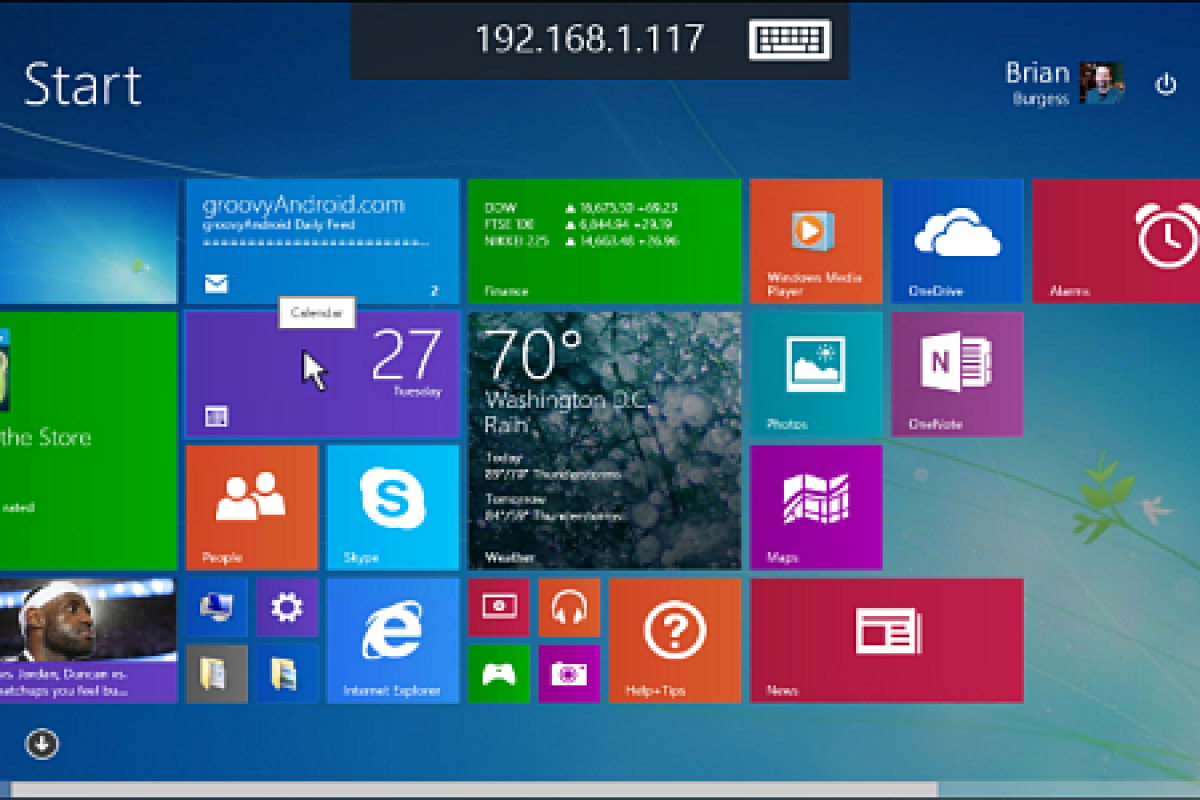The height and width of the screenshot is (800, 1200).
Task: Click the power options button
Action: pyautogui.click(x=1166, y=84)
